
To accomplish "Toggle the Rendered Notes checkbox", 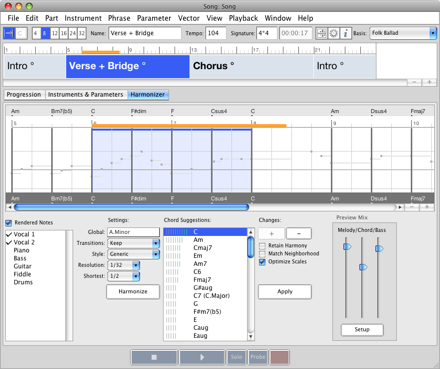I will [x=9, y=223].
